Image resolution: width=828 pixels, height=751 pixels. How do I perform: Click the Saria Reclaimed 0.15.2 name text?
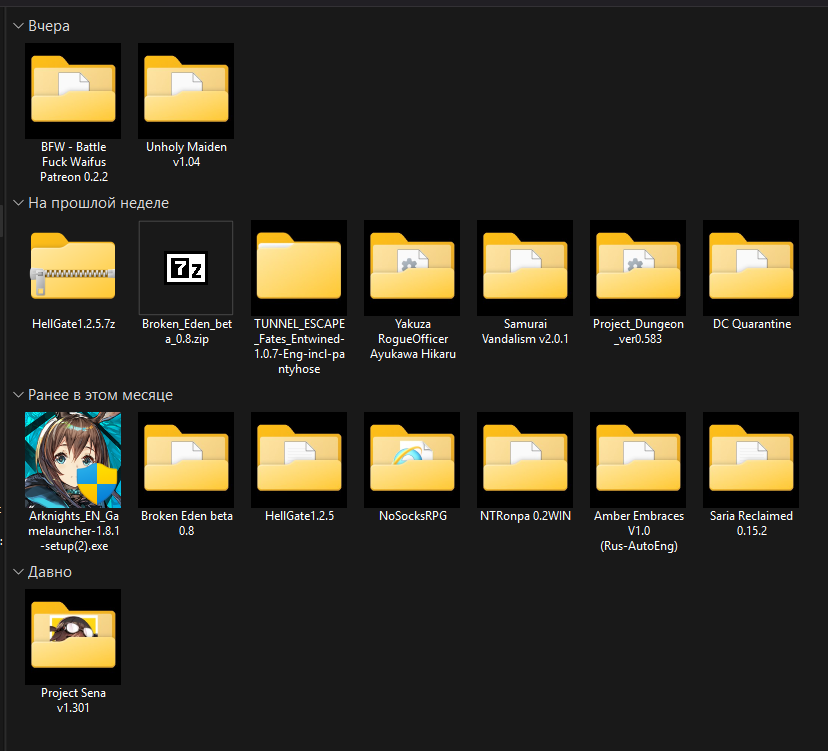point(751,523)
